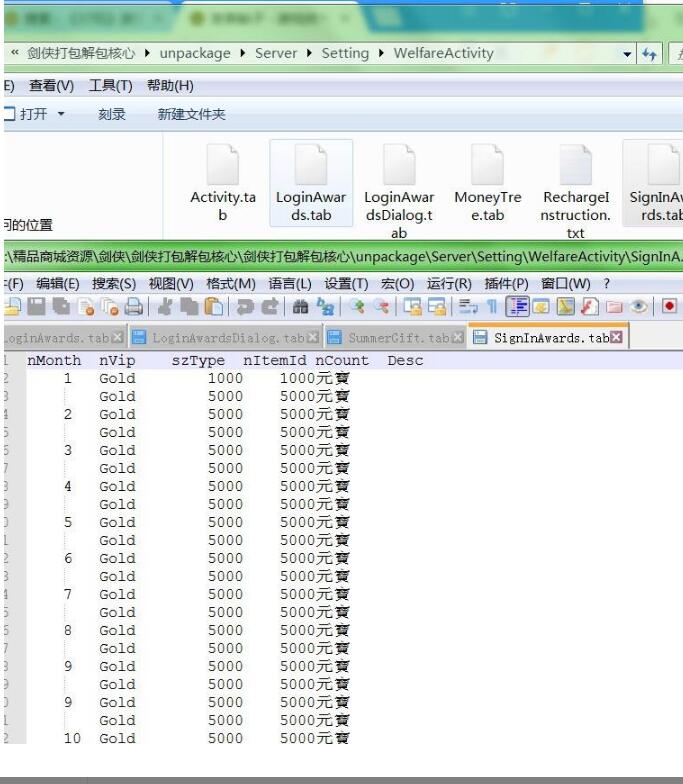The height and width of the screenshot is (784, 683).
Task: Open the Folder as Workspace icon
Action: pos(614,306)
